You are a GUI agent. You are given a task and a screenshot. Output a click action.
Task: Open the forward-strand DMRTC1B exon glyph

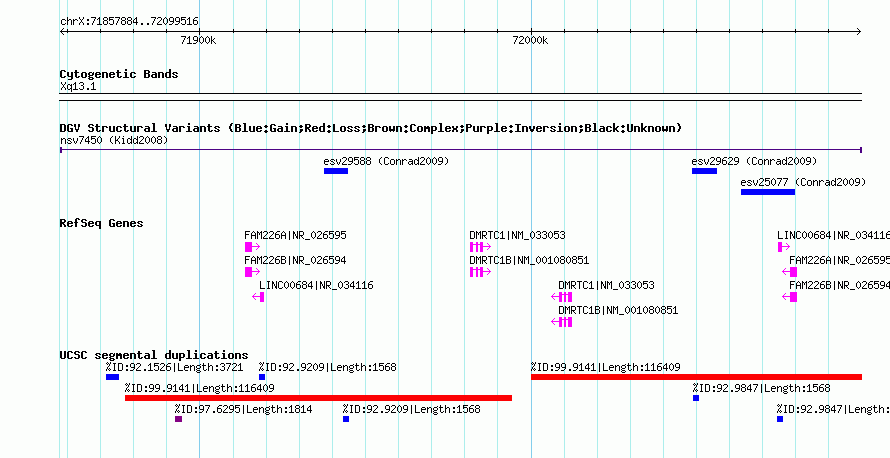[480, 272]
